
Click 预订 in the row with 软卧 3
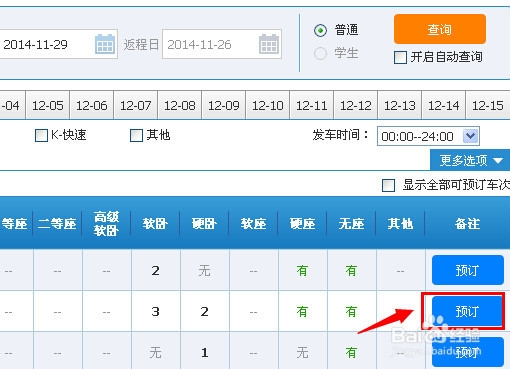(468, 312)
